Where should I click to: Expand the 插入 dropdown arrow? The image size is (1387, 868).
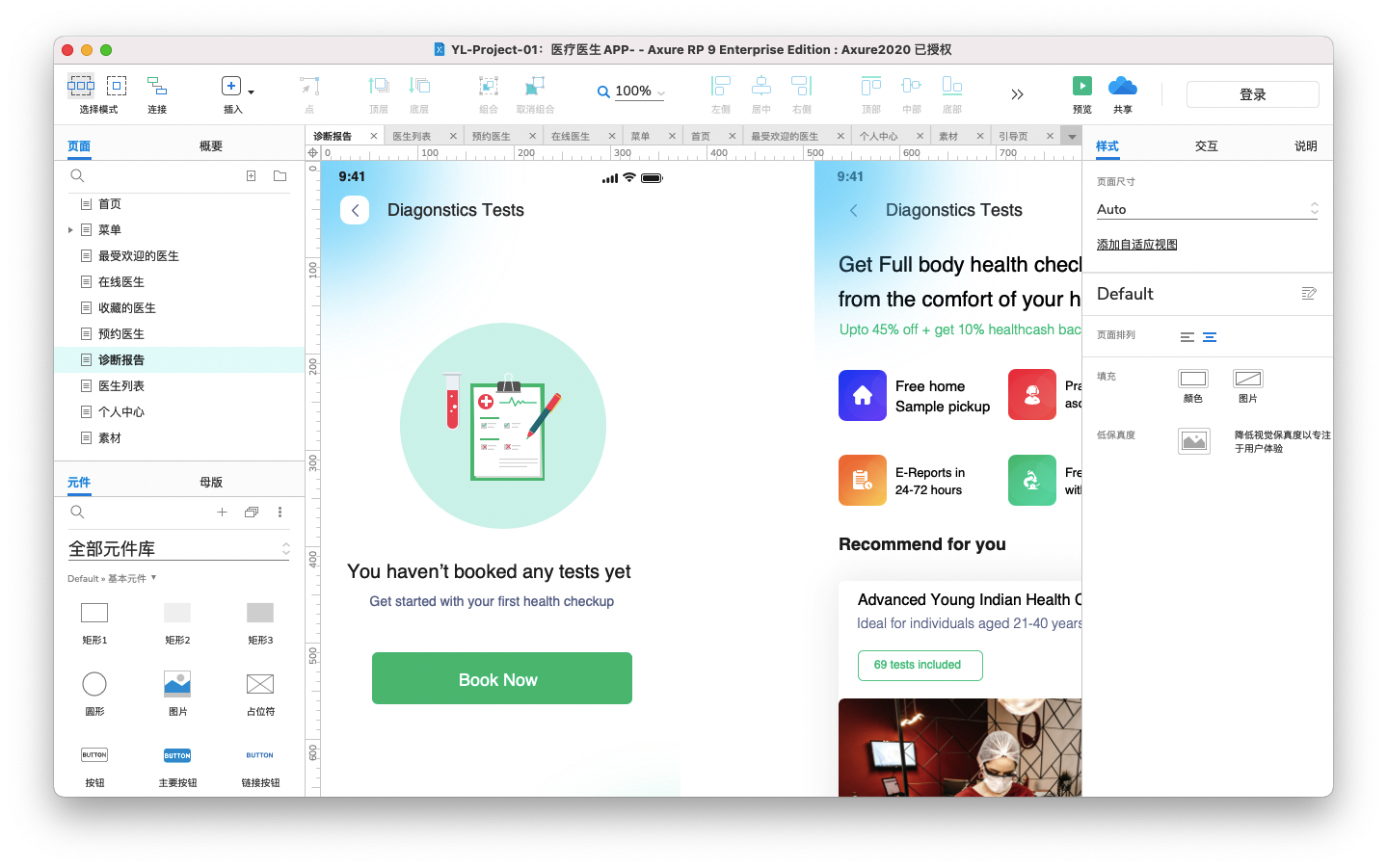click(252, 92)
